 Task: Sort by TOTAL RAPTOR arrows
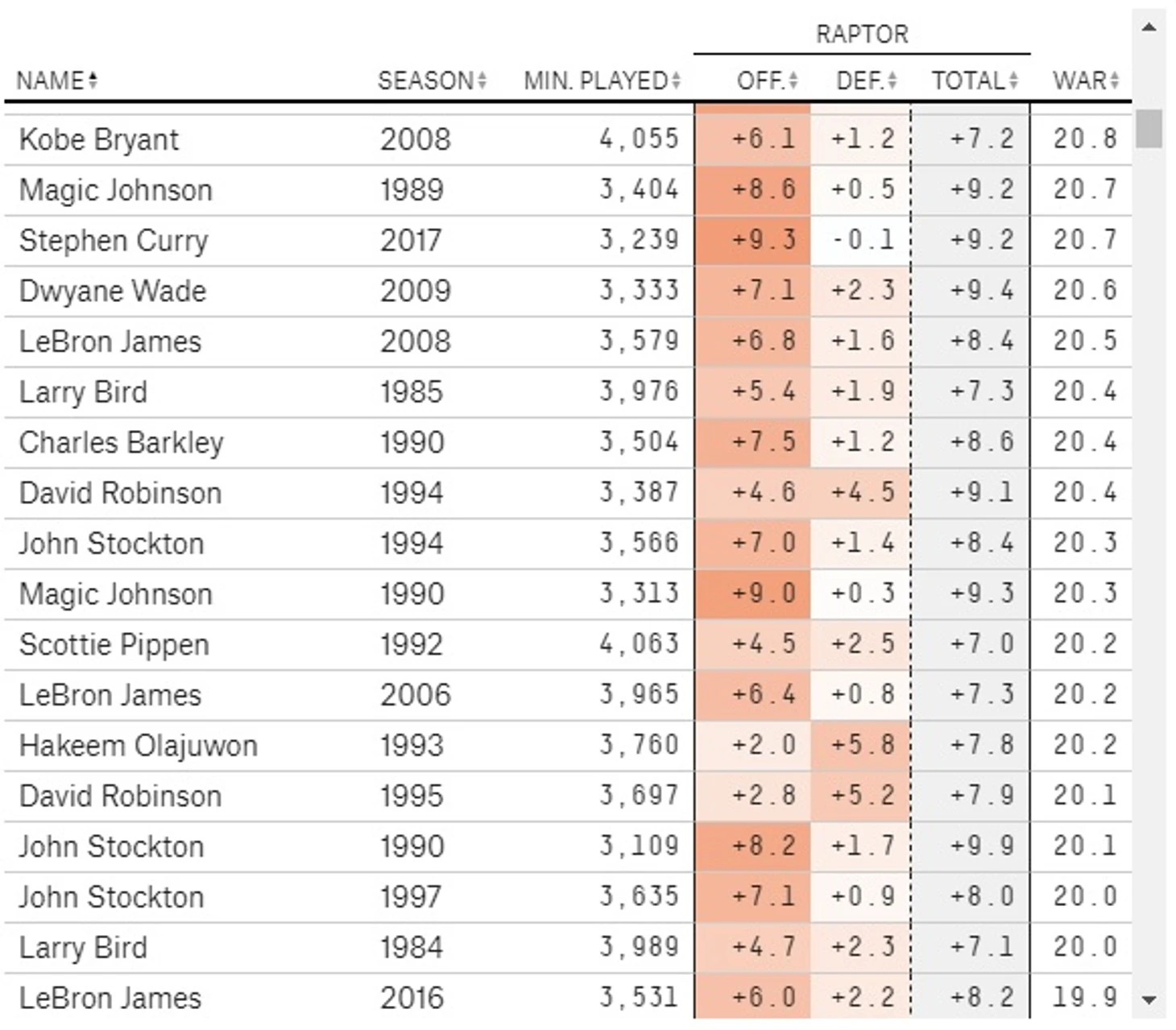coord(1013,81)
